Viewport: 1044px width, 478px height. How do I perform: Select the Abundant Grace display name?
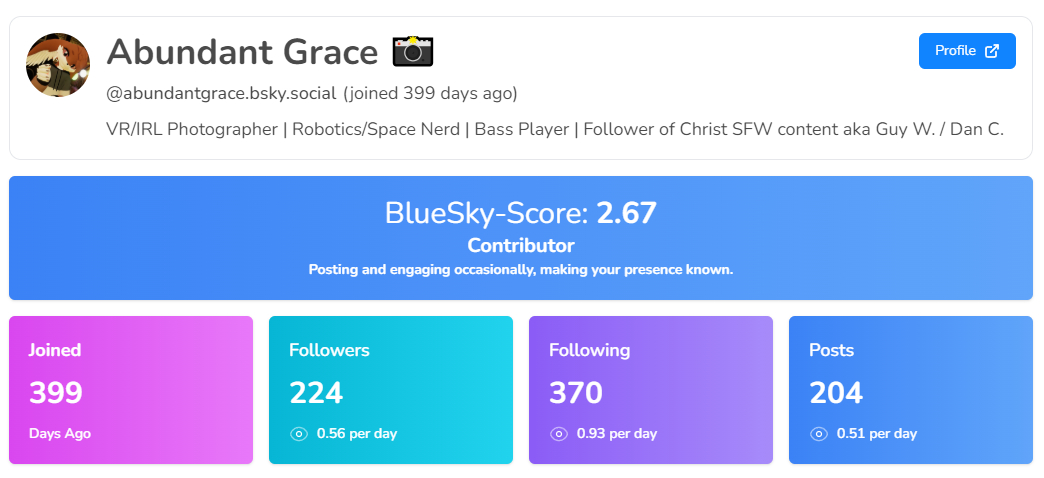click(242, 51)
